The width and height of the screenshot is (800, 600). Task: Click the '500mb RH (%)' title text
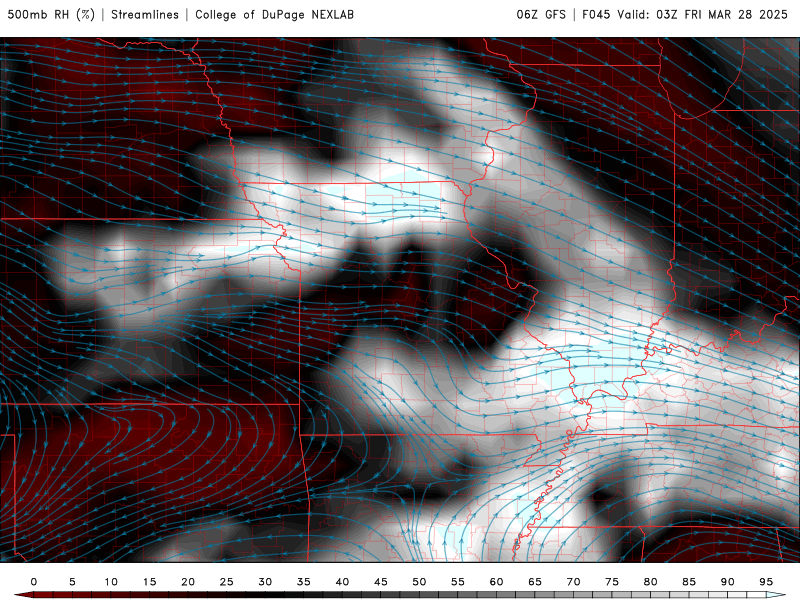pyautogui.click(x=51, y=15)
